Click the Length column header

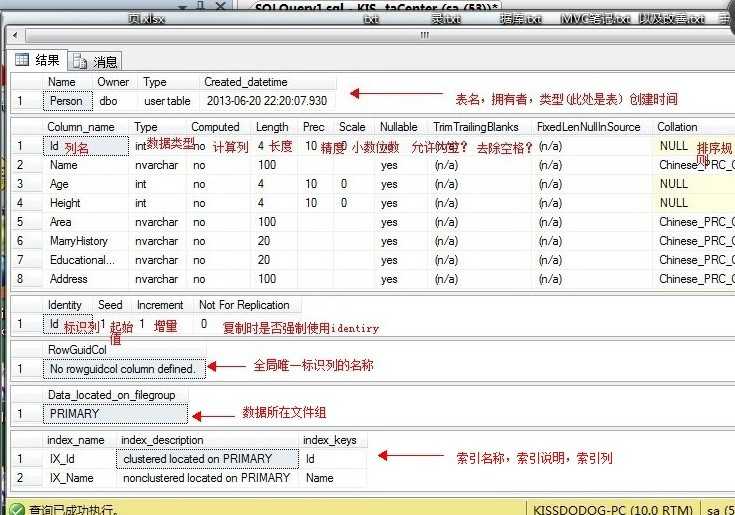click(x=272, y=127)
